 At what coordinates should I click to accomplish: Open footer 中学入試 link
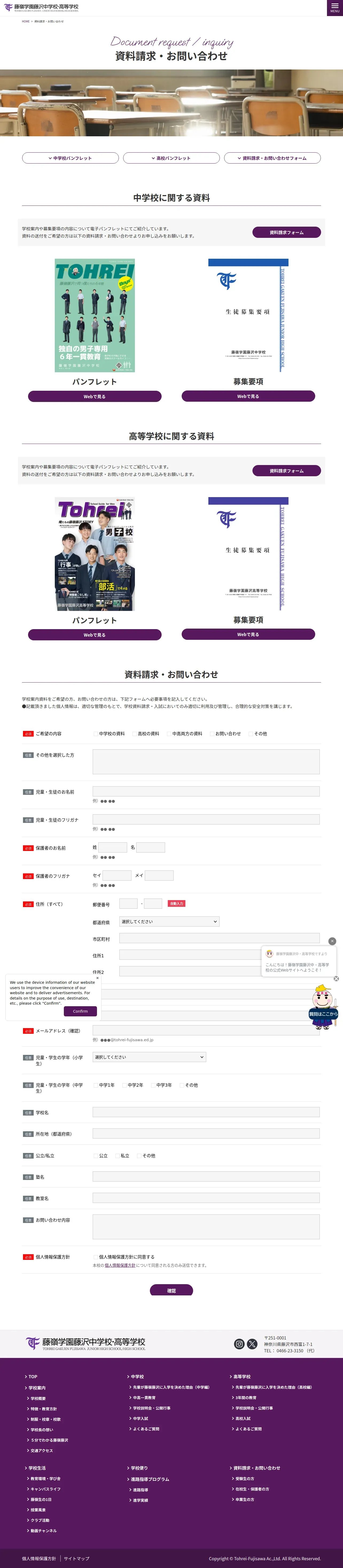pos(141,1418)
